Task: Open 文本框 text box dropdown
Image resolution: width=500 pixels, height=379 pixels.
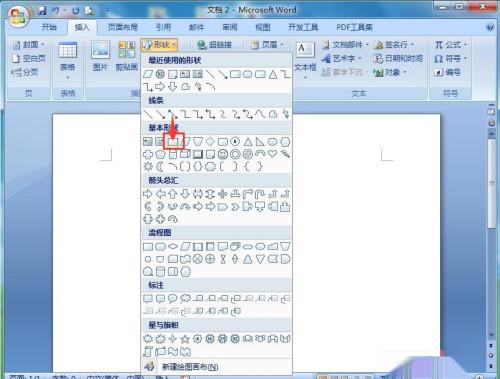Action: click(x=305, y=60)
